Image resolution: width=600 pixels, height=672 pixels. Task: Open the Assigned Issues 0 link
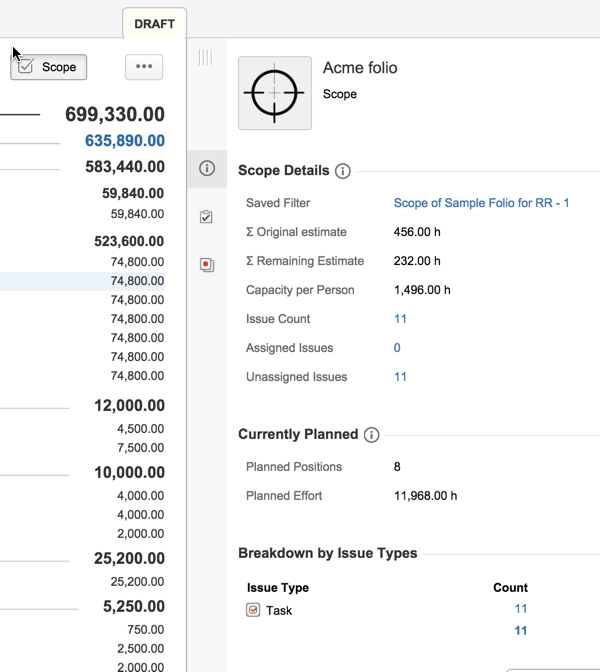pos(397,348)
